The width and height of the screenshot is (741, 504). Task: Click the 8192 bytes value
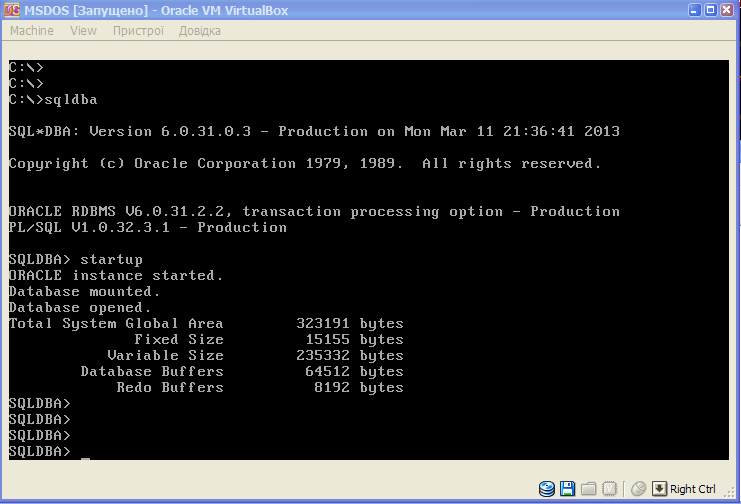click(359, 387)
